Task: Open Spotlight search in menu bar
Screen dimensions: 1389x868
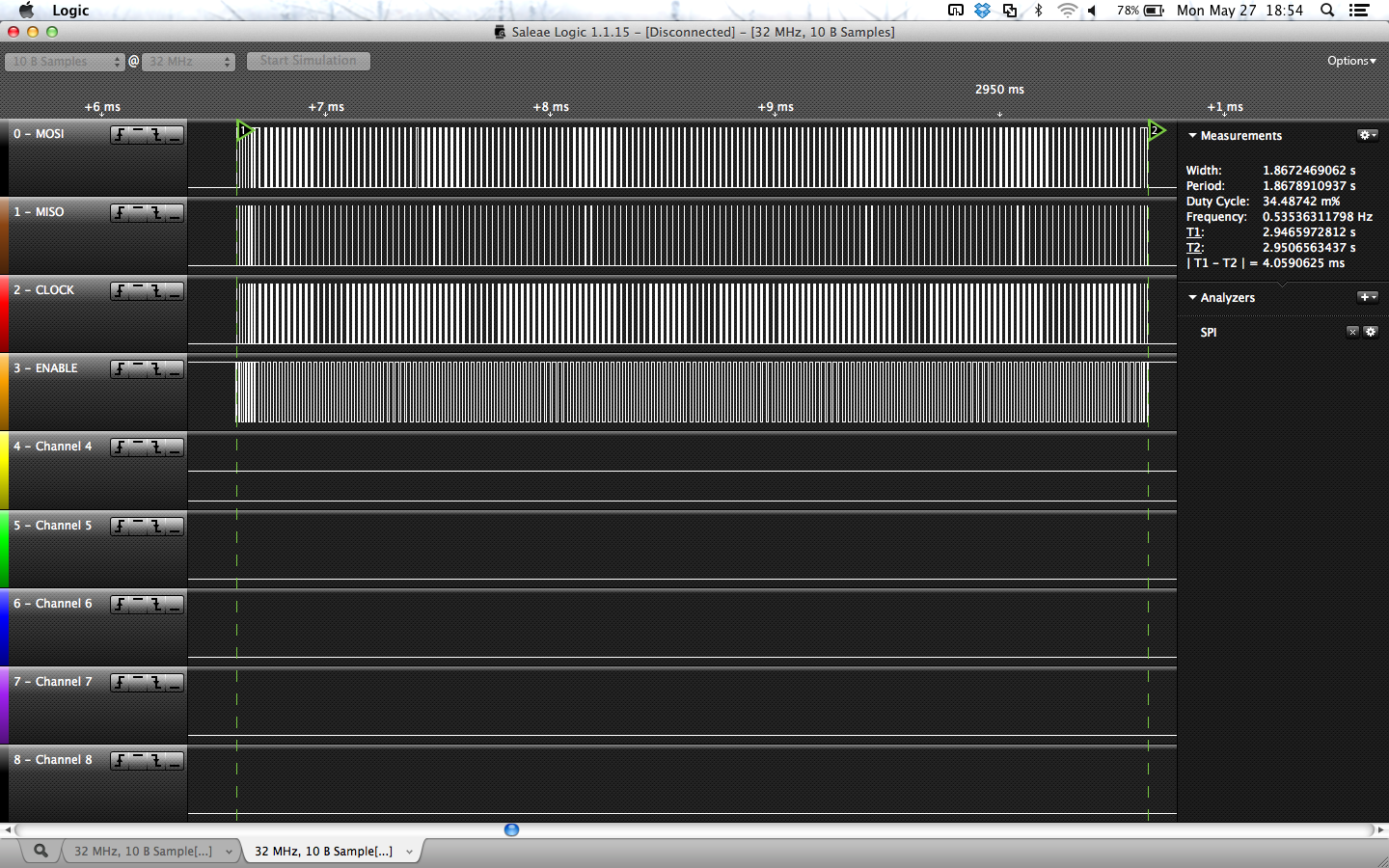Action: [1327, 10]
